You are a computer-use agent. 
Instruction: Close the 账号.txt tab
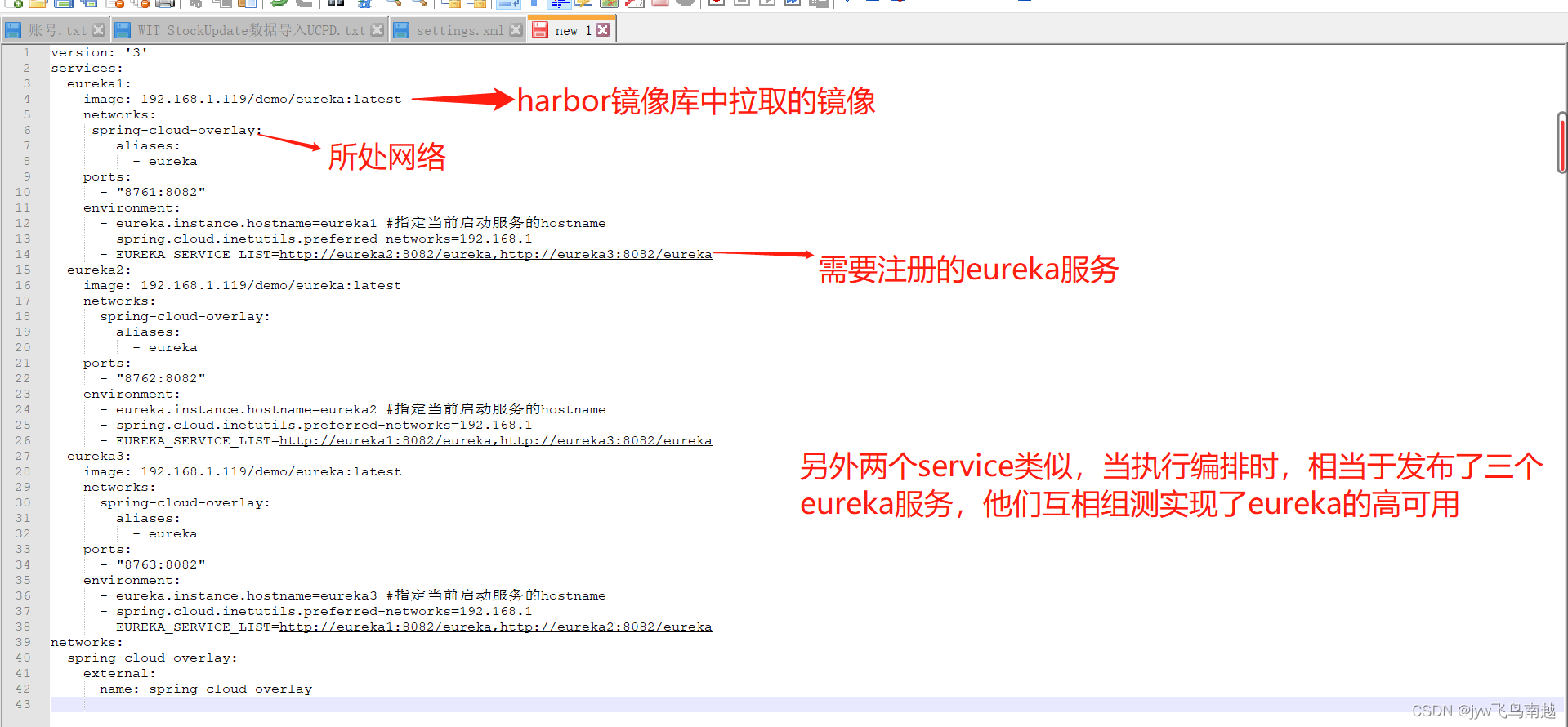coord(98,30)
